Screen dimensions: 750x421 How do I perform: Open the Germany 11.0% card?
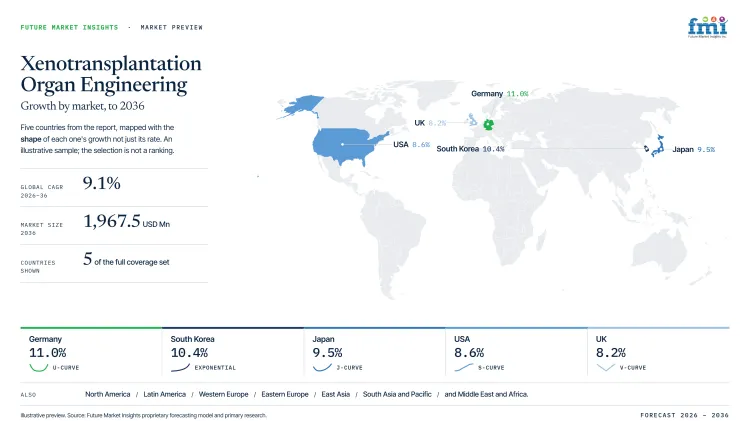pyautogui.click(x=91, y=353)
